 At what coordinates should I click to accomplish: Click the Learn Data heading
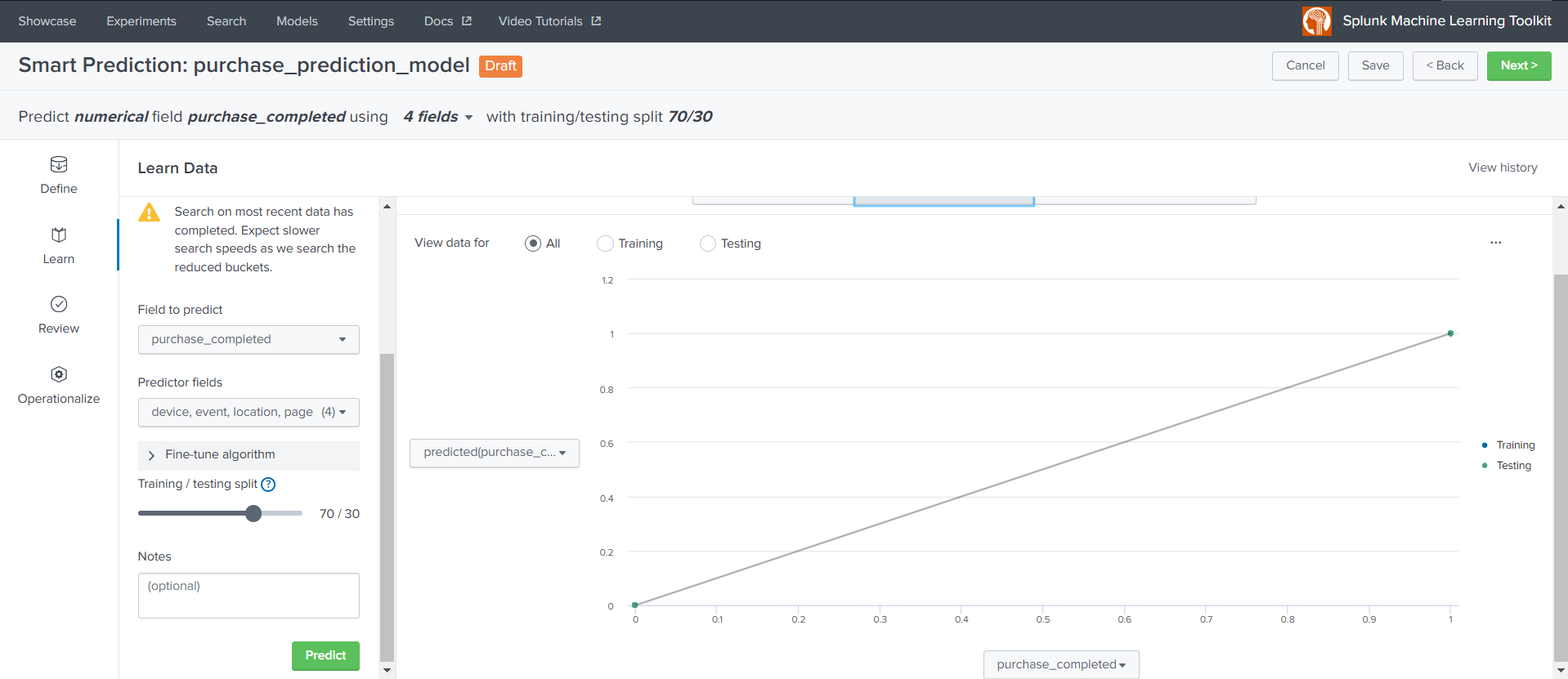177,168
